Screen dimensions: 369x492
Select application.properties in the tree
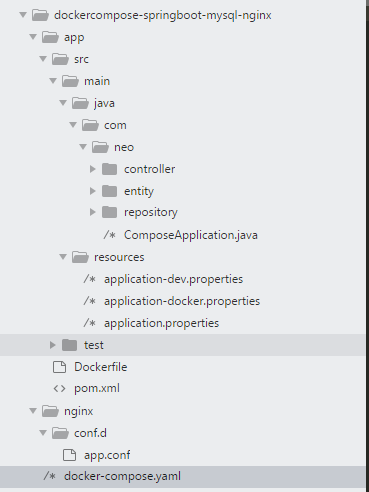[161, 323]
